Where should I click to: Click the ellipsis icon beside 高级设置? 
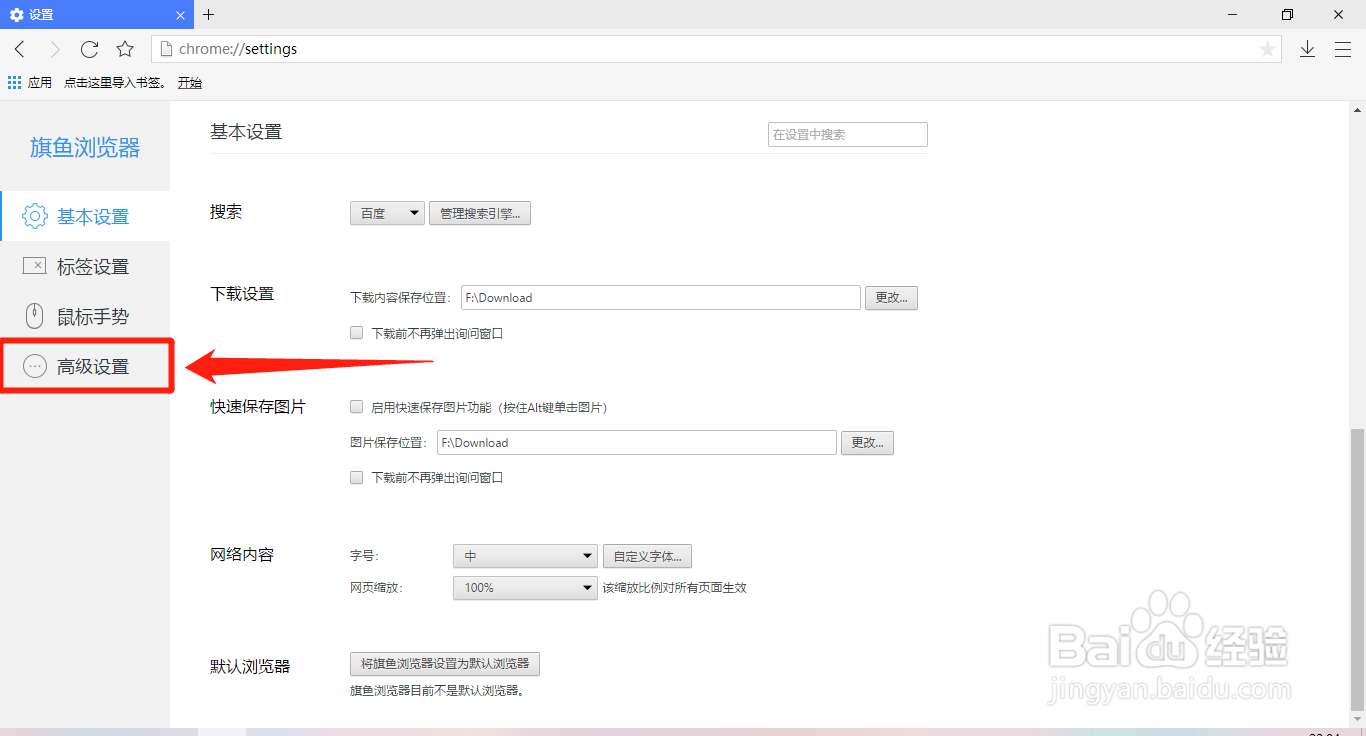click(x=35, y=366)
